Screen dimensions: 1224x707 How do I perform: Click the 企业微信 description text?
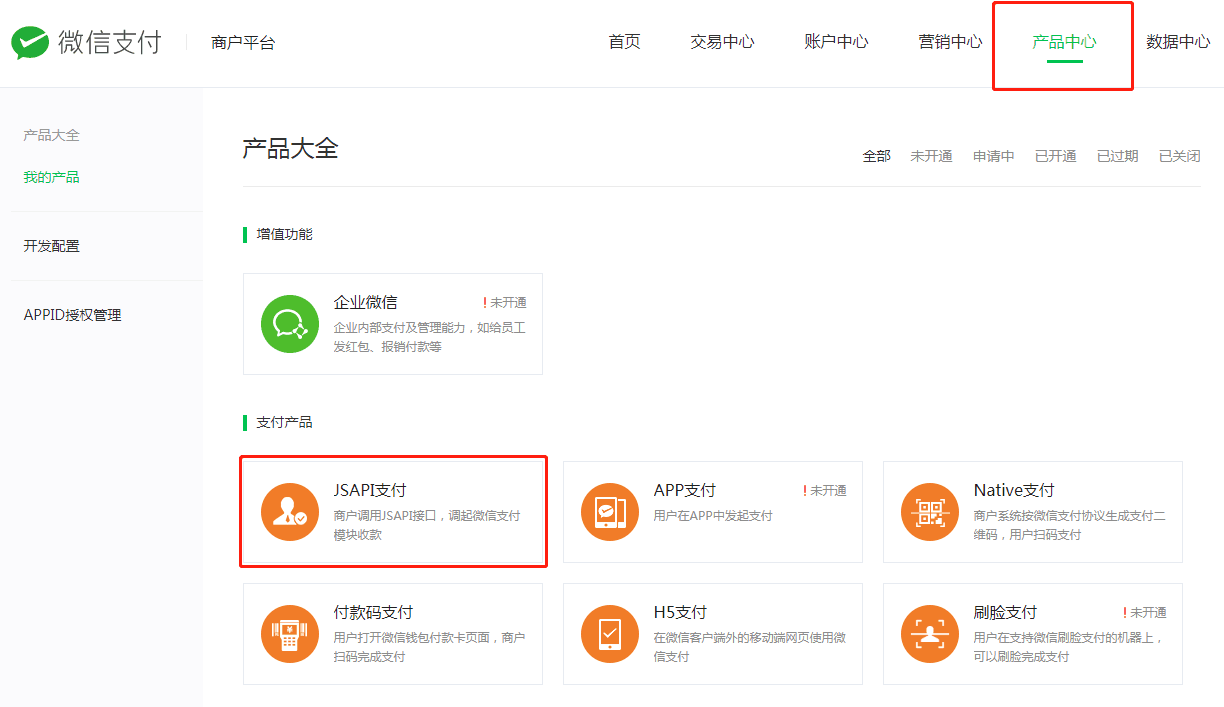click(x=429, y=337)
